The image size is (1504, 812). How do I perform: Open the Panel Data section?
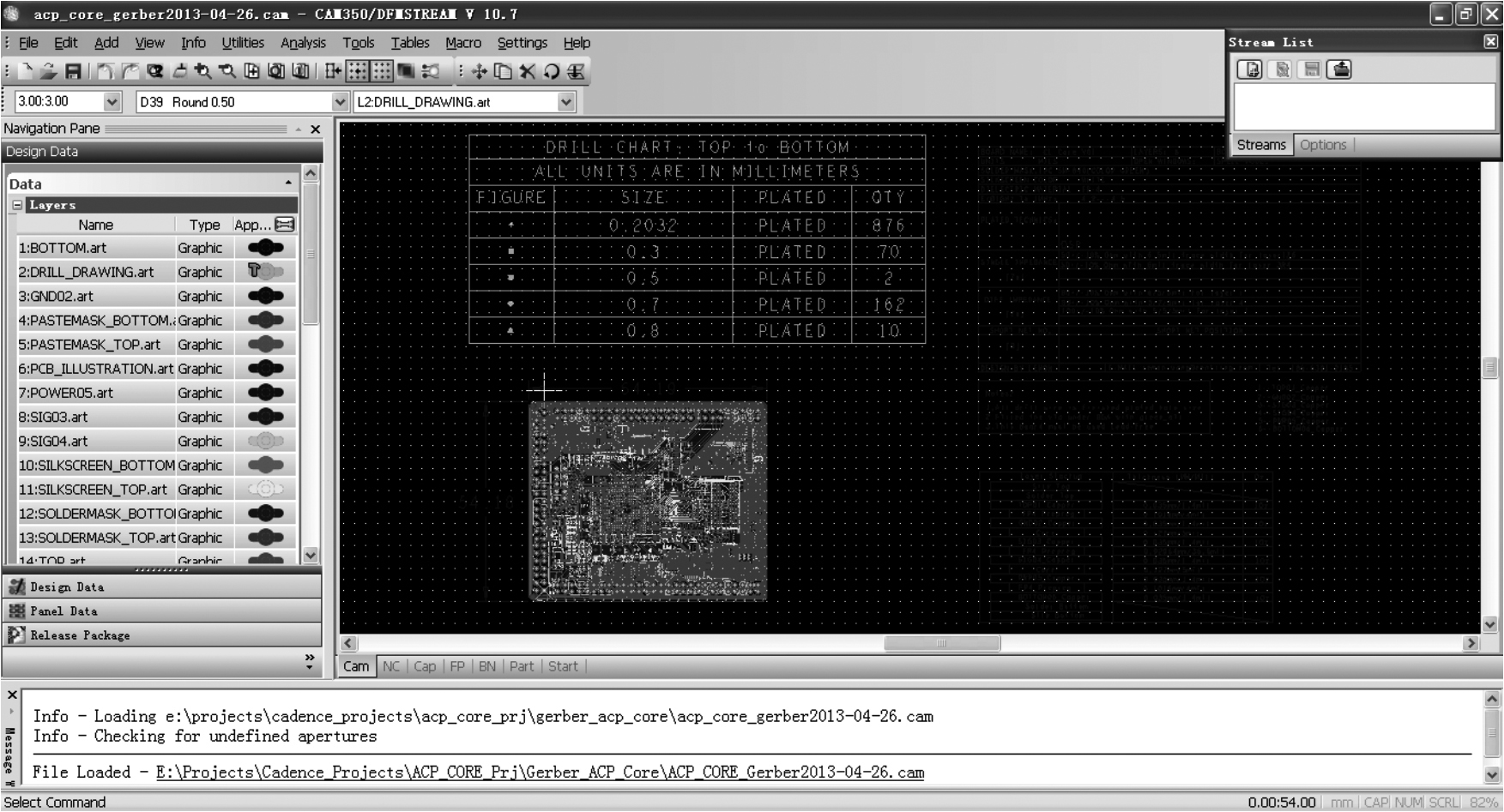point(63,611)
